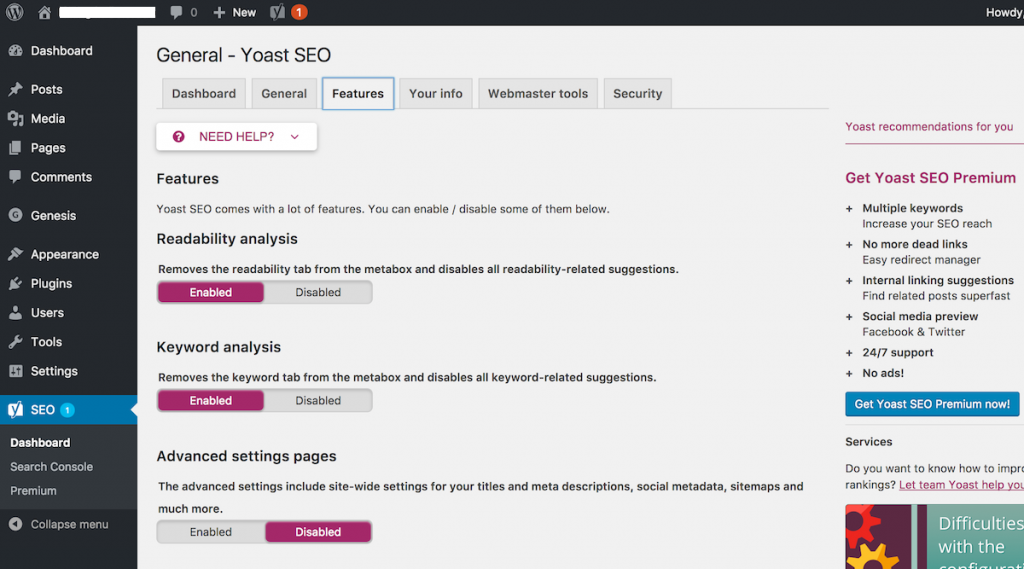Switch to the Your info tab
Screen dimensions: 1024x569
(x=436, y=93)
